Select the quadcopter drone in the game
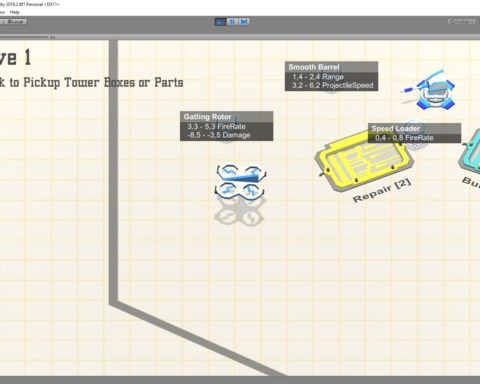 pos(240,182)
